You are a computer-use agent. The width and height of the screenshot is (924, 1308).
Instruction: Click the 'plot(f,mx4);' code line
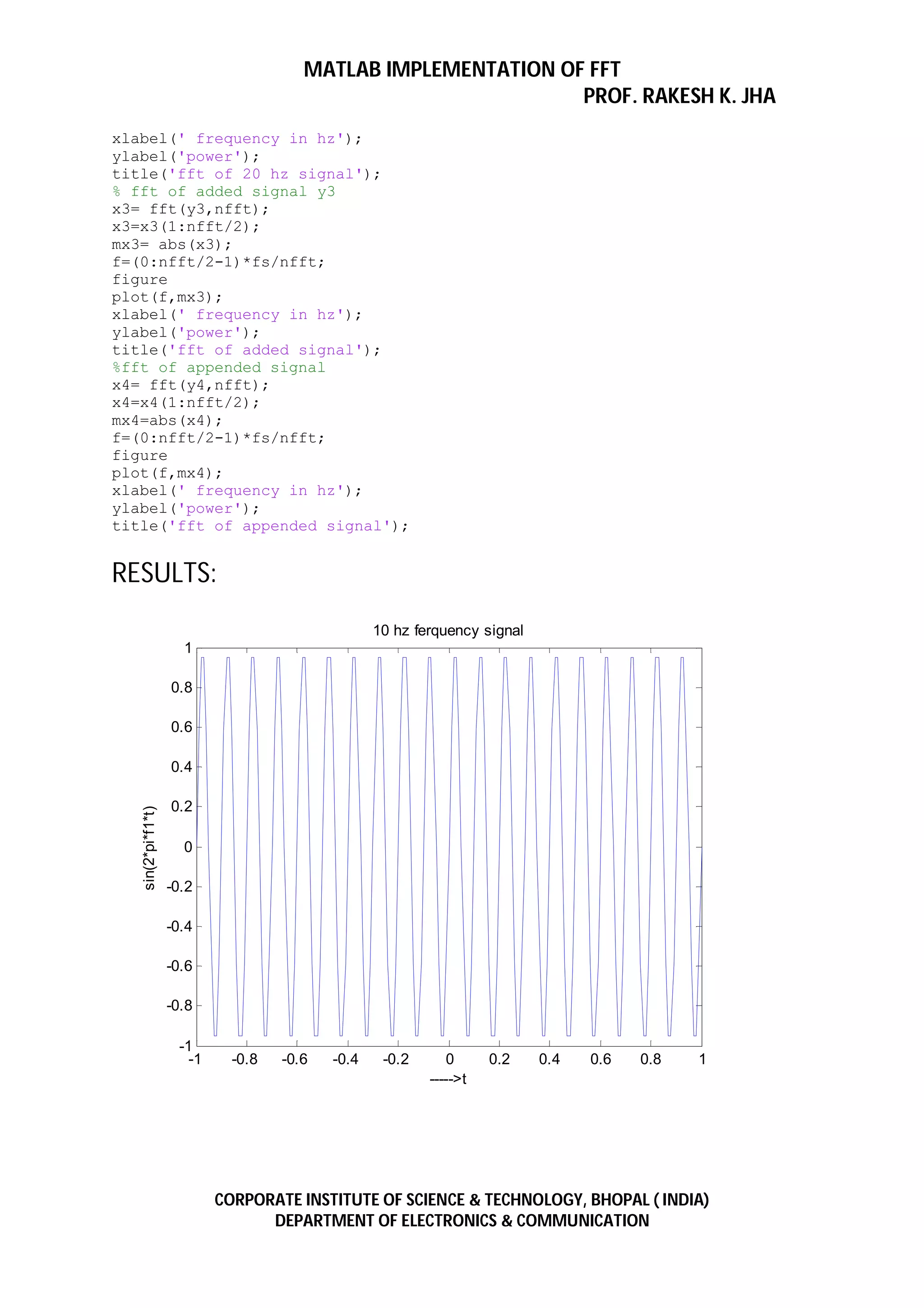click(x=167, y=473)
